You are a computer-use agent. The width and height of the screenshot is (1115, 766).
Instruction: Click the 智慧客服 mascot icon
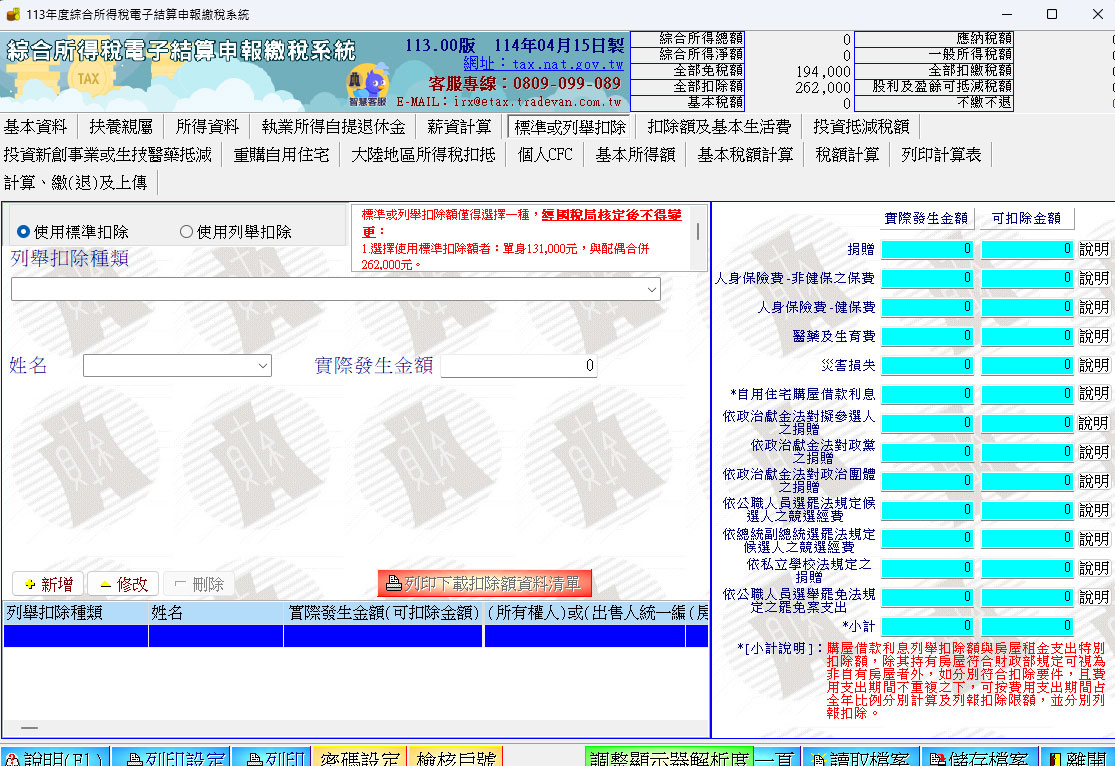point(368,85)
